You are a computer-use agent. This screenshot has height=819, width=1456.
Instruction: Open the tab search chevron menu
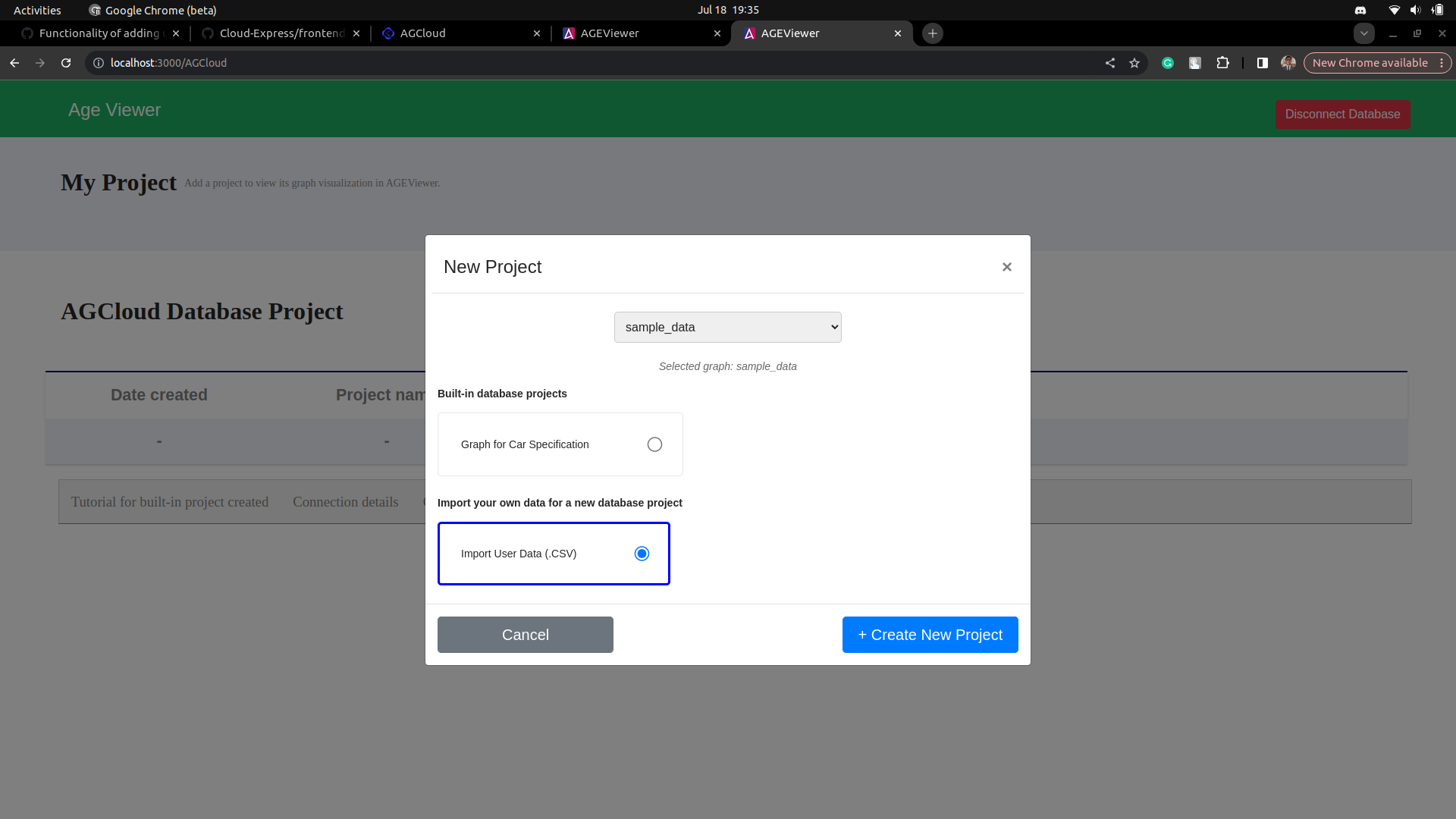(x=1365, y=33)
